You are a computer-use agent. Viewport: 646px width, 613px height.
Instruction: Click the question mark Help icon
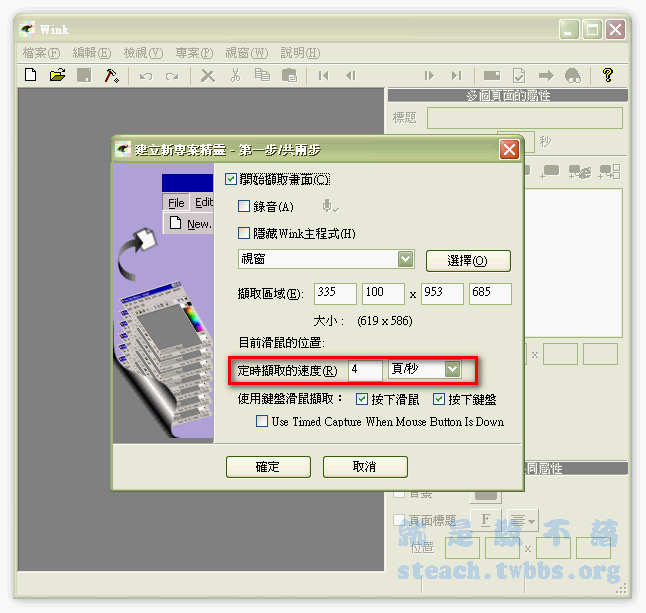(x=608, y=75)
